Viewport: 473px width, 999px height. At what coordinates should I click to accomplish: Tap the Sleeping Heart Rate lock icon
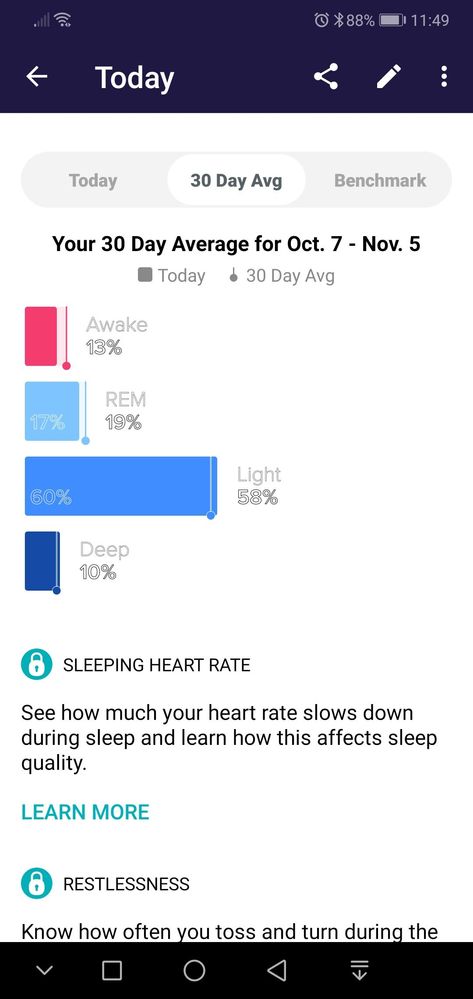pyautogui.click(x=36, y=665)
